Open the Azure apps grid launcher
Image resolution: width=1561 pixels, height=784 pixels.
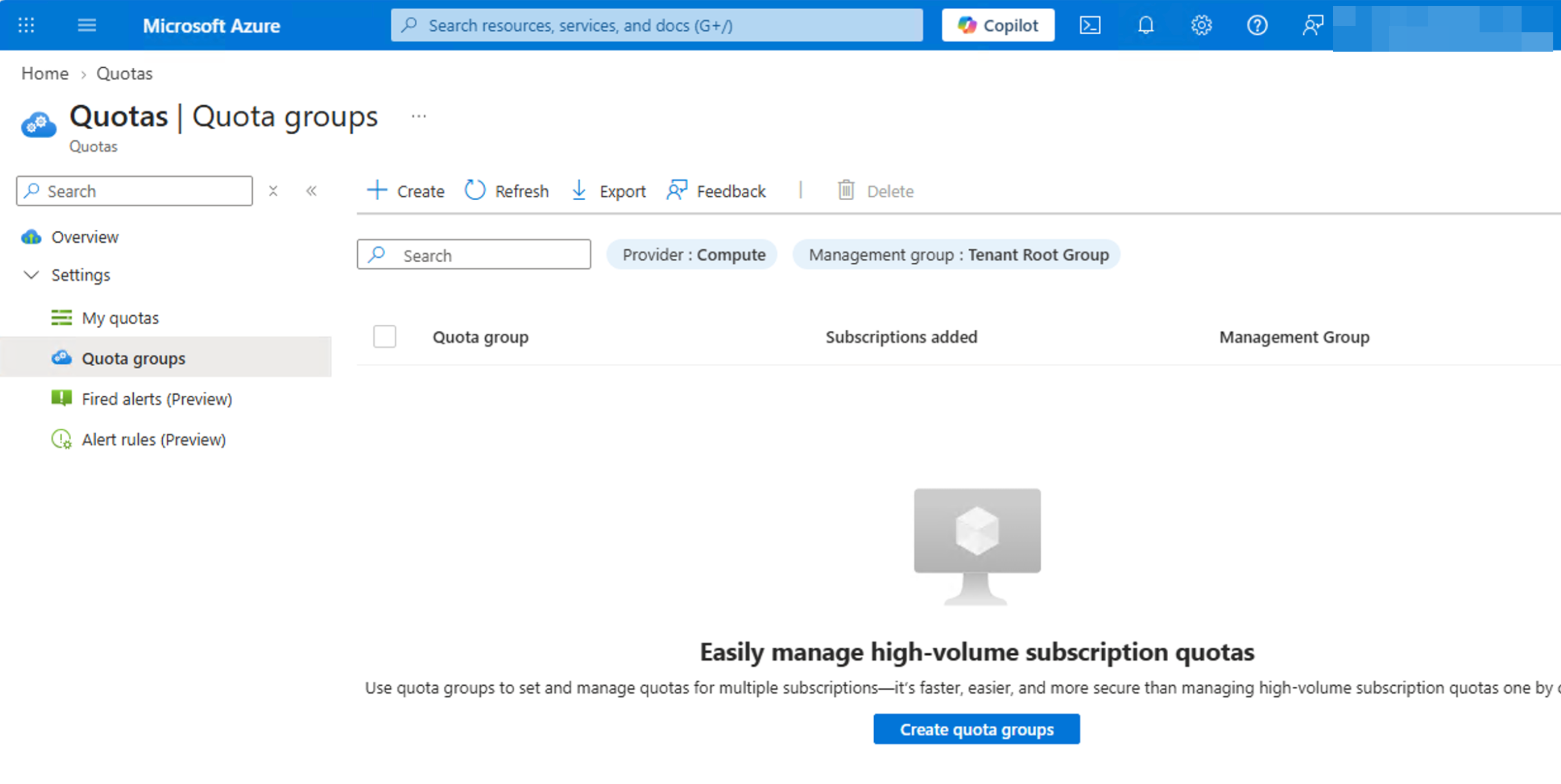pos(26,25)
